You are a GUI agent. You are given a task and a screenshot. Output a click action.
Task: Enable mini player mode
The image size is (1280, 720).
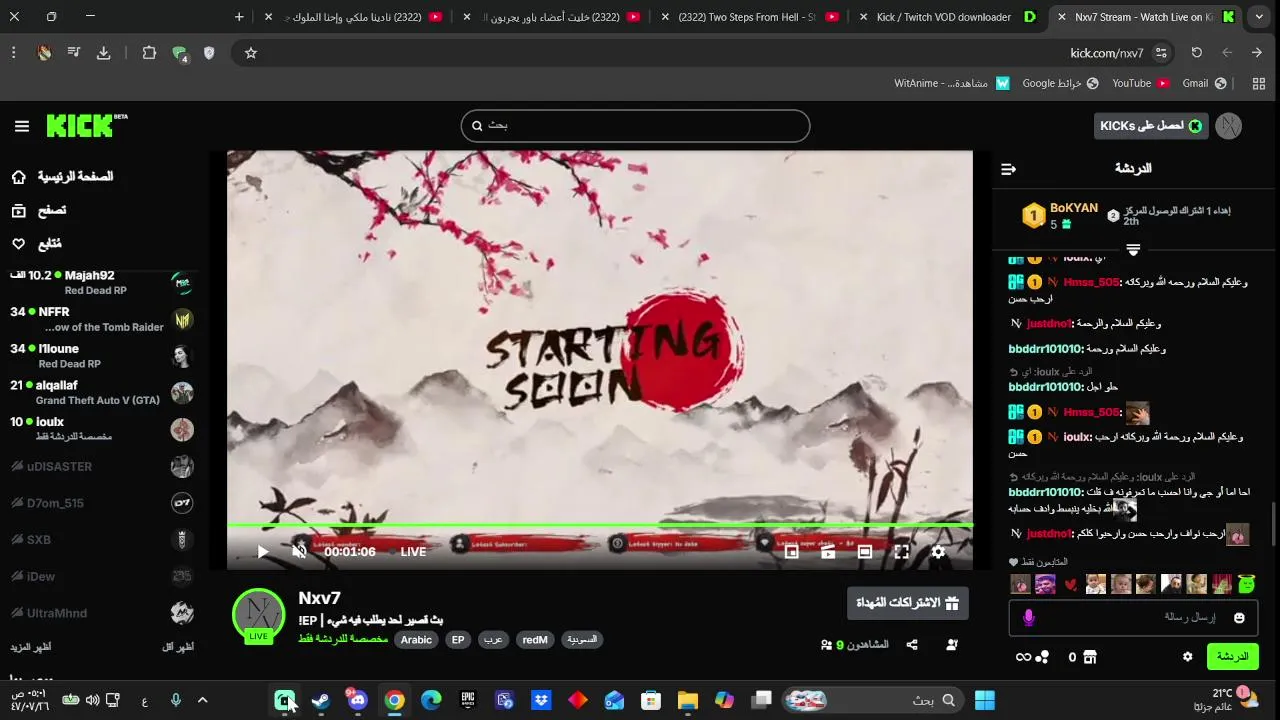click(791, 551)
